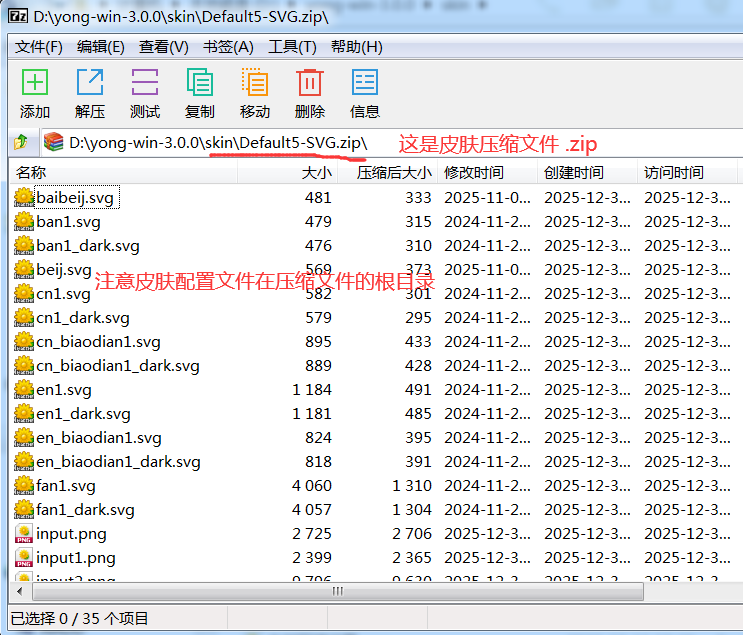Open the Edit (编辑) menu
Viewport: 743px width, 635px height.
click(x=101, y=47)
